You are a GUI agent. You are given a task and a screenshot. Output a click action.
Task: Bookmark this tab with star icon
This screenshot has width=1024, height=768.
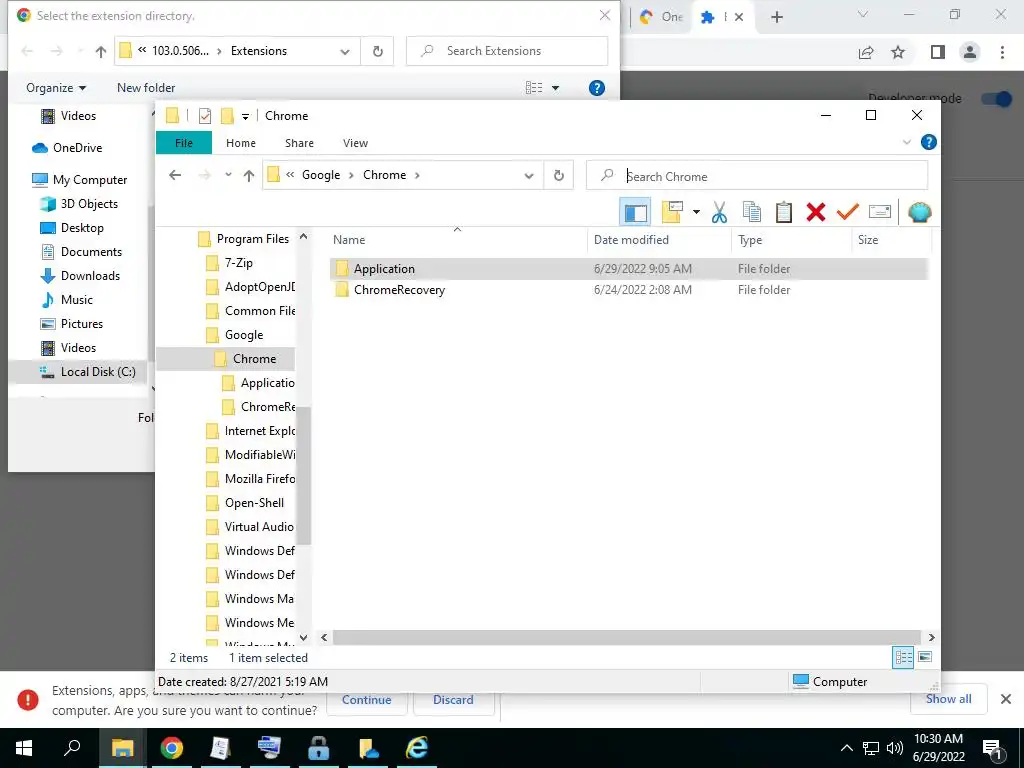point(898,52)
